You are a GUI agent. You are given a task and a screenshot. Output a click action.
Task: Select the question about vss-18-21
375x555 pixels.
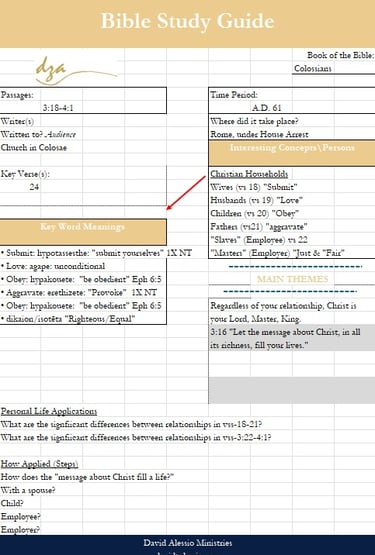[x=131, y=424]
